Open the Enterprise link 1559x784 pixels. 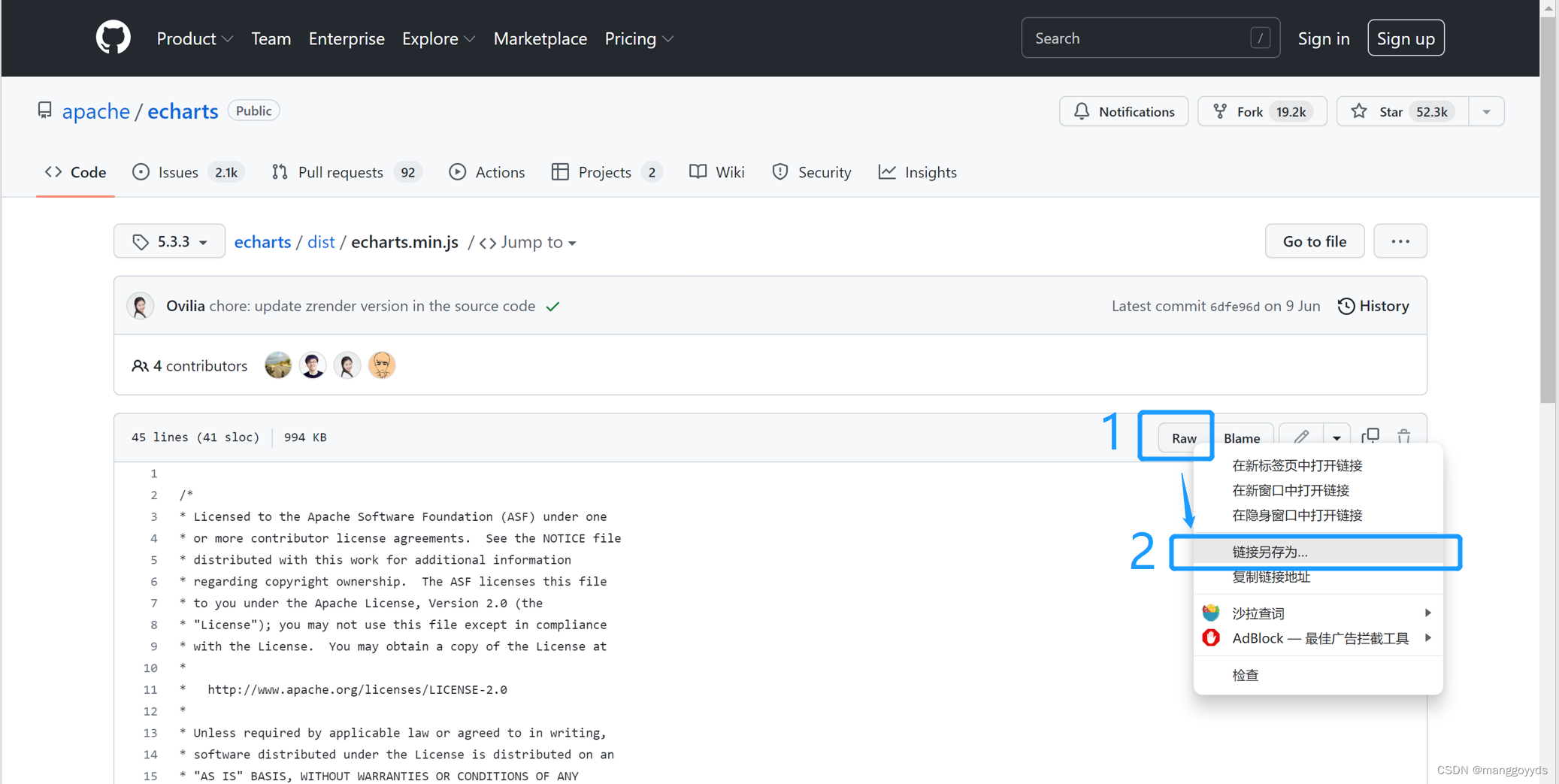[347, 38]
